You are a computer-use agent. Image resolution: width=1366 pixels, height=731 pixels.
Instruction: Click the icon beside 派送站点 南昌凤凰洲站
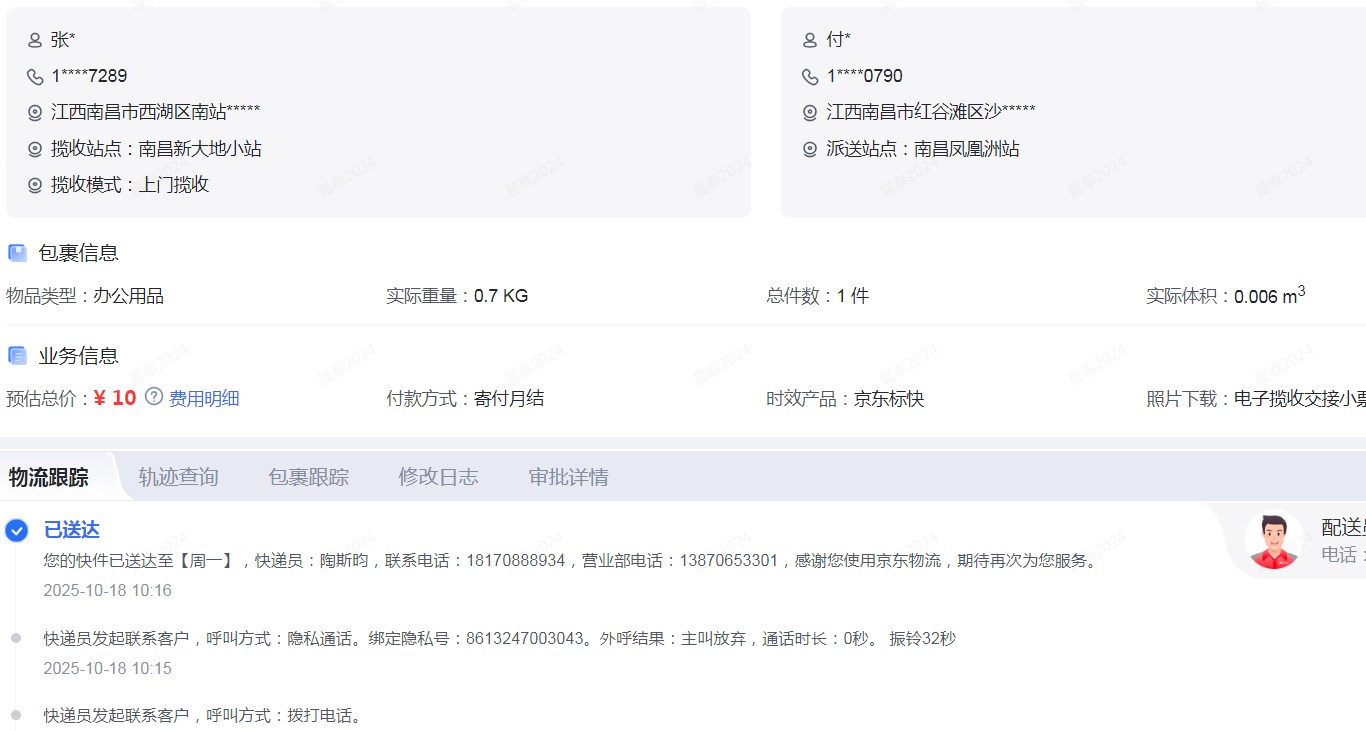pos(810,149)
